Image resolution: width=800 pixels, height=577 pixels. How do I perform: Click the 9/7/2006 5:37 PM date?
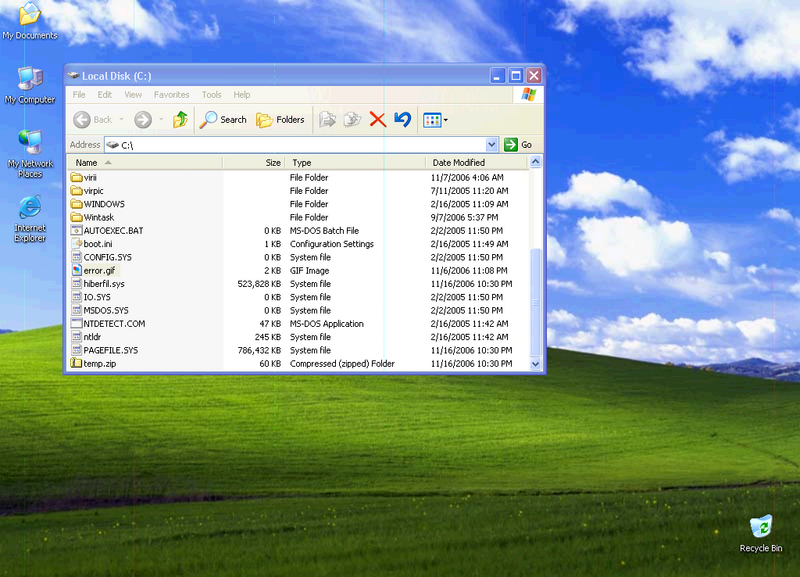click(x=464, y=217)
